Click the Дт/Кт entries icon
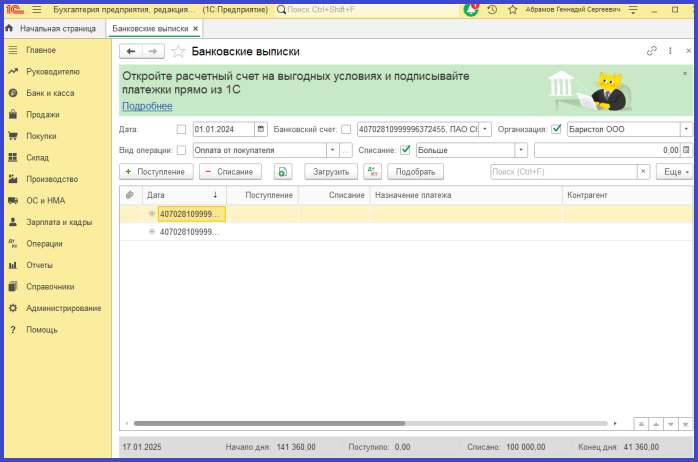 pos(372,172)
